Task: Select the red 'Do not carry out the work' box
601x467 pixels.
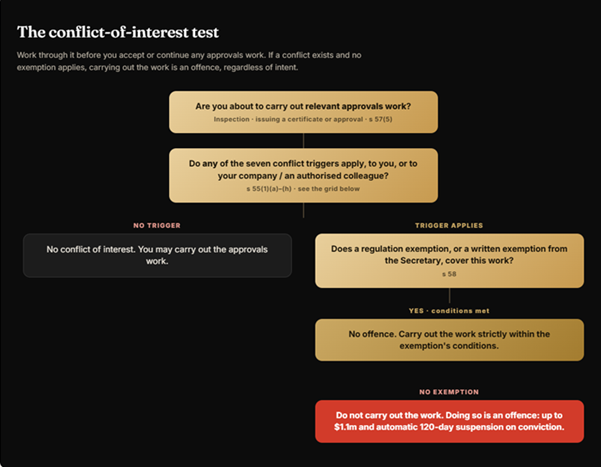Action: click(x=449, y=421)
